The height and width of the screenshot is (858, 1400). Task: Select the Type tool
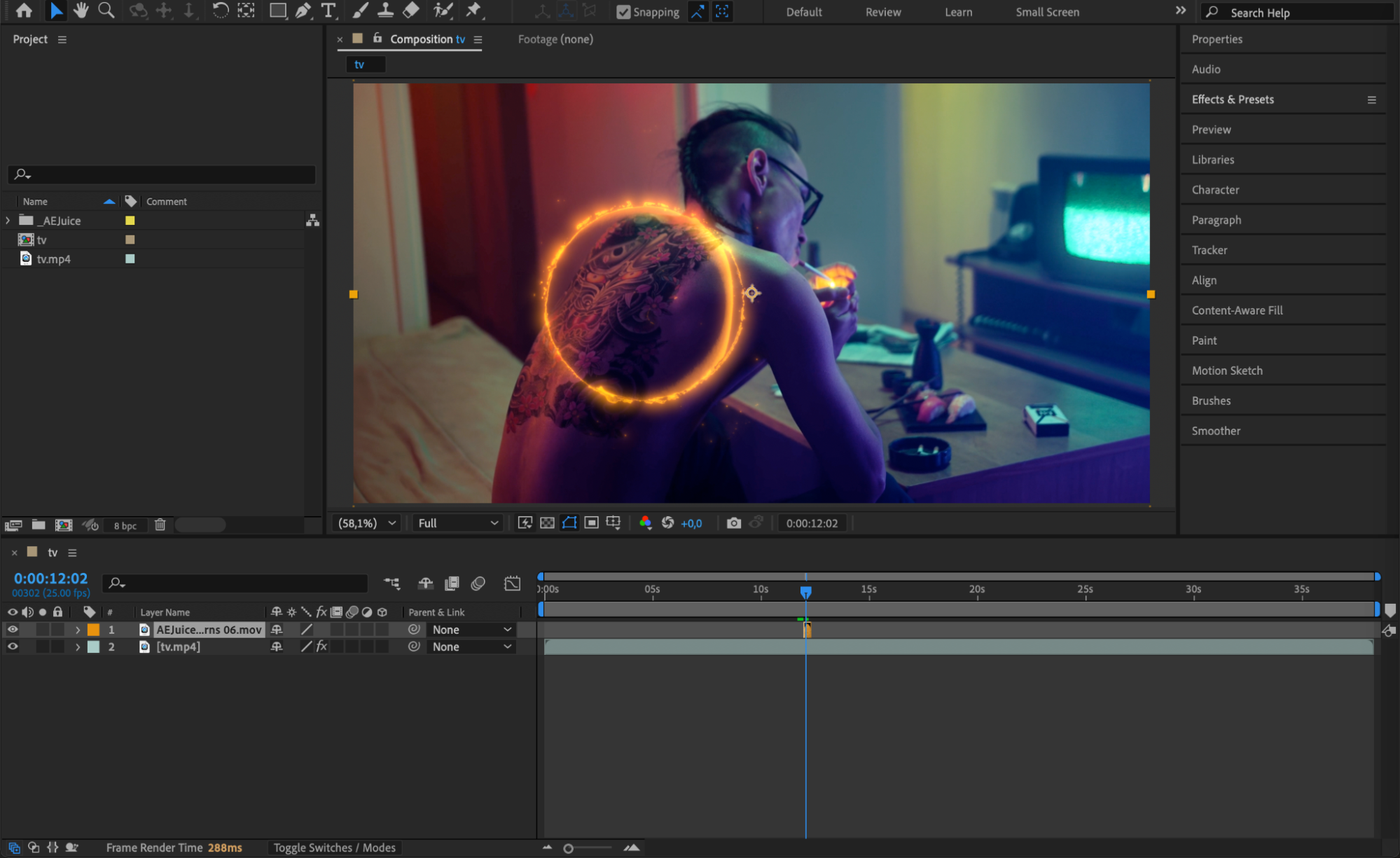tap(328, 11)
